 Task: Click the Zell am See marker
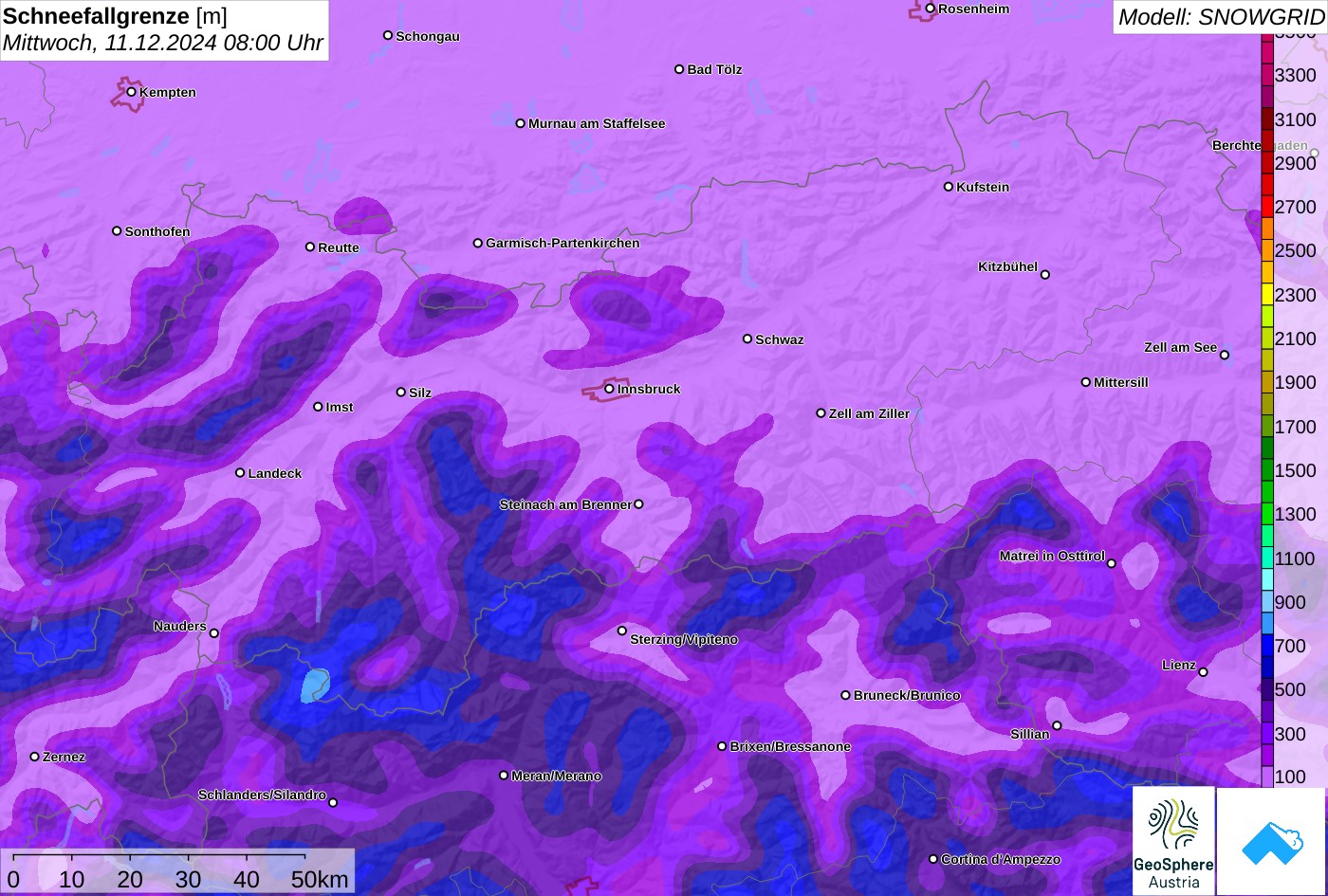point(1225,356)
